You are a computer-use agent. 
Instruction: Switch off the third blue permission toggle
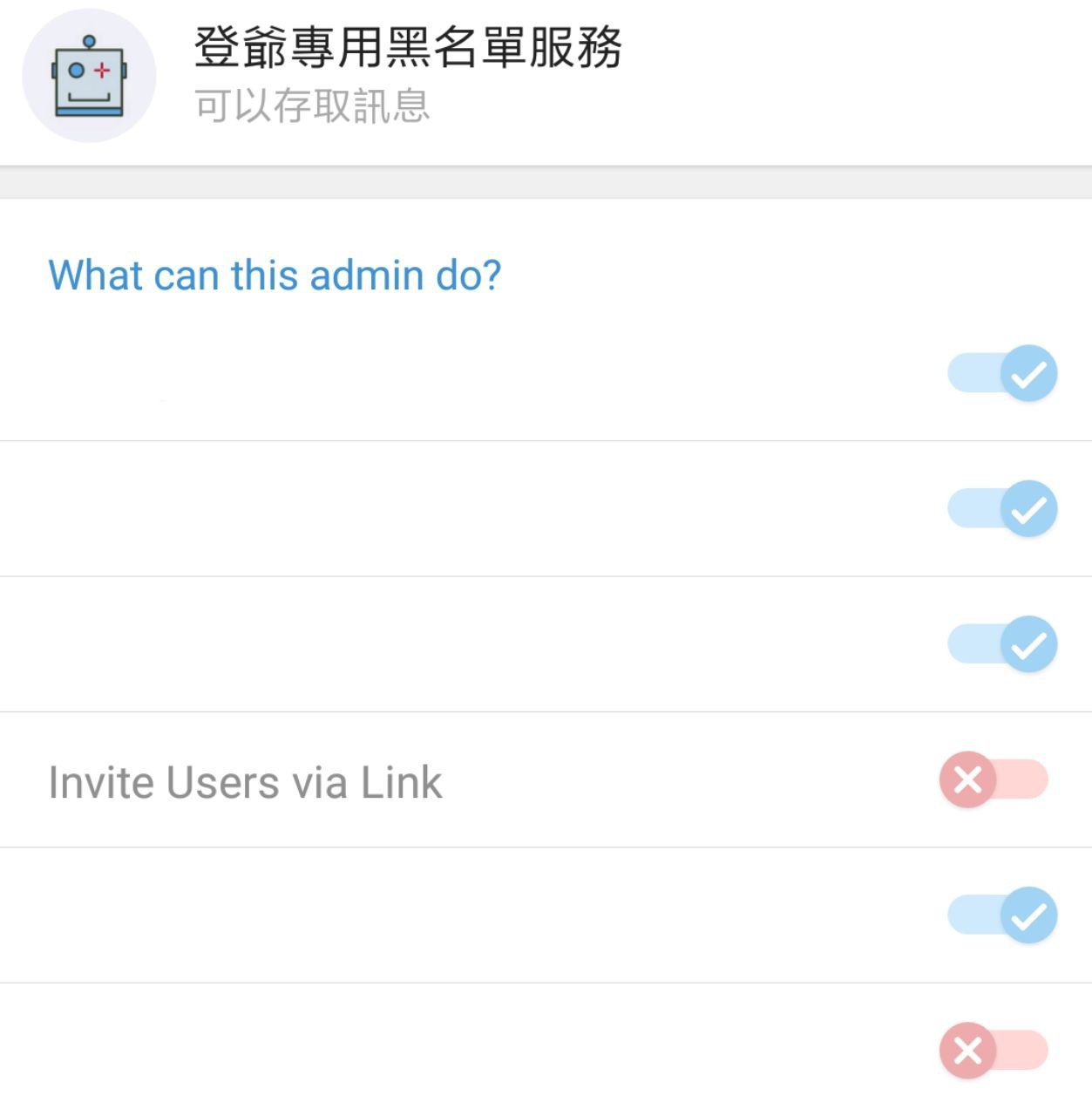(1002, 644)
